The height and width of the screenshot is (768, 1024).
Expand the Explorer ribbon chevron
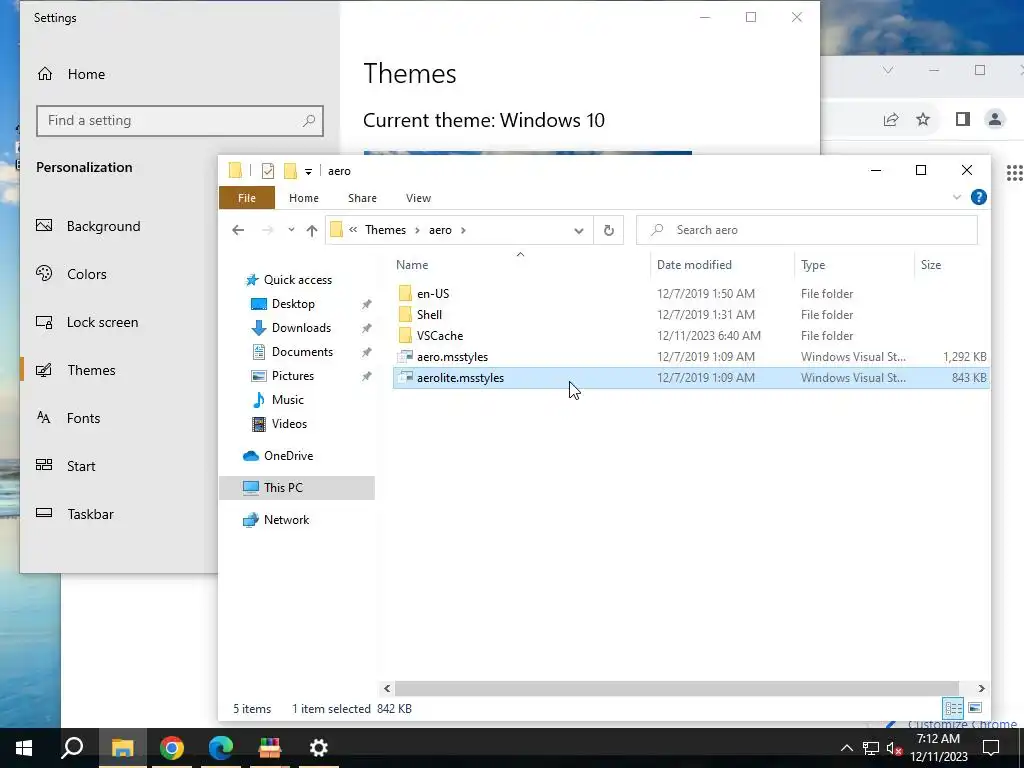pos(957,197)
